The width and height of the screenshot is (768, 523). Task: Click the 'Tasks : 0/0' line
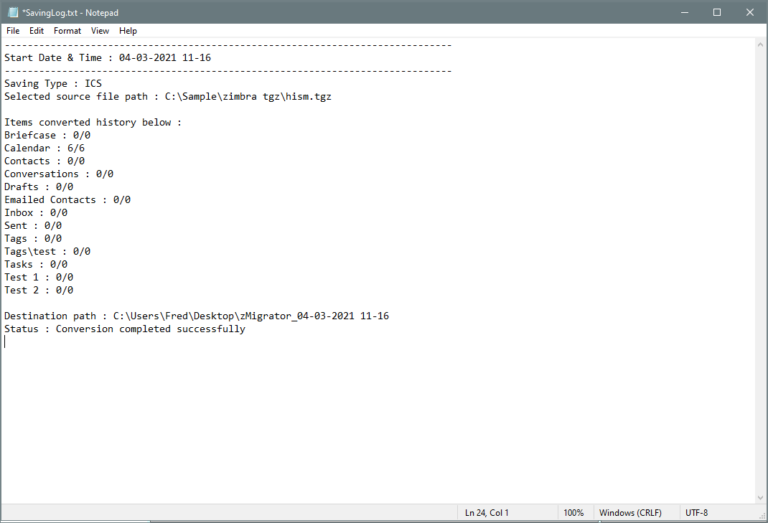(36, 264)
